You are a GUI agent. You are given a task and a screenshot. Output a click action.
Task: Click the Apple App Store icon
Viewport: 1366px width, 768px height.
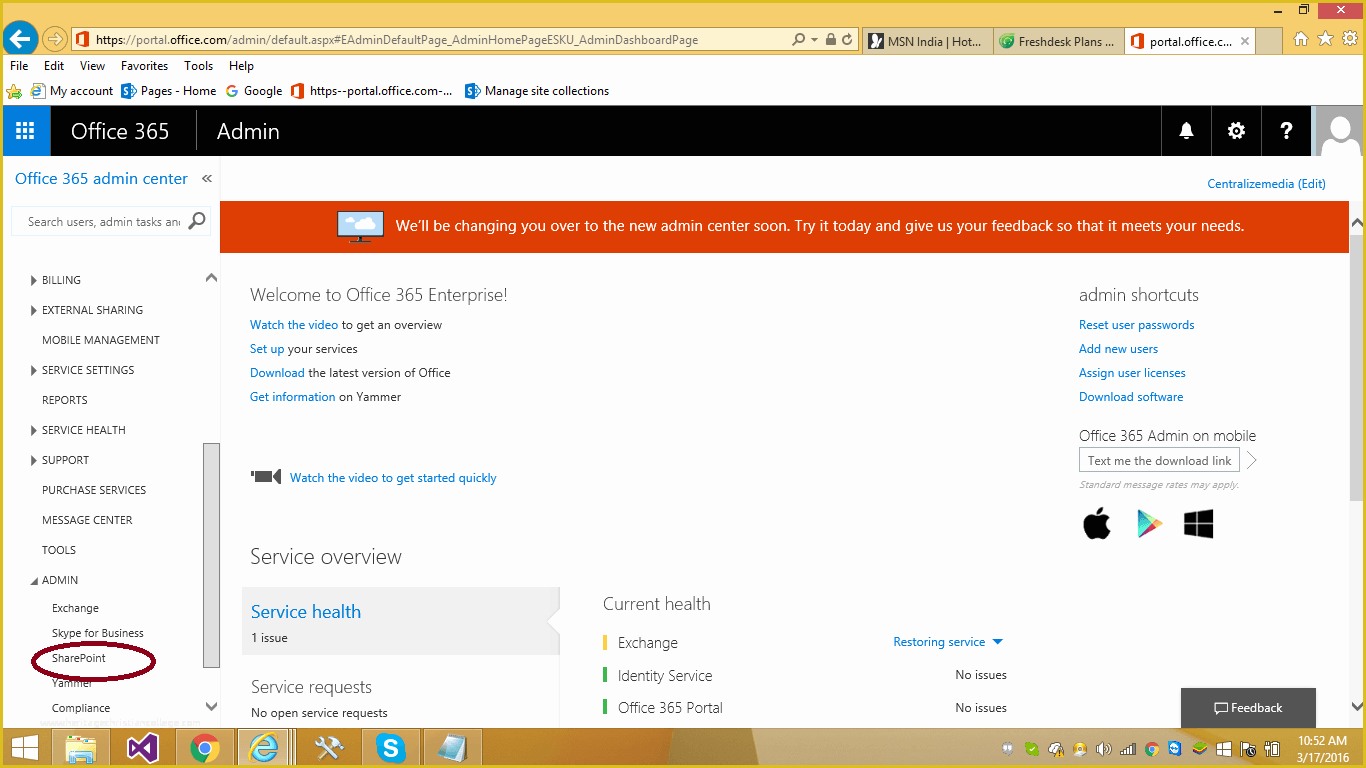1097,524
